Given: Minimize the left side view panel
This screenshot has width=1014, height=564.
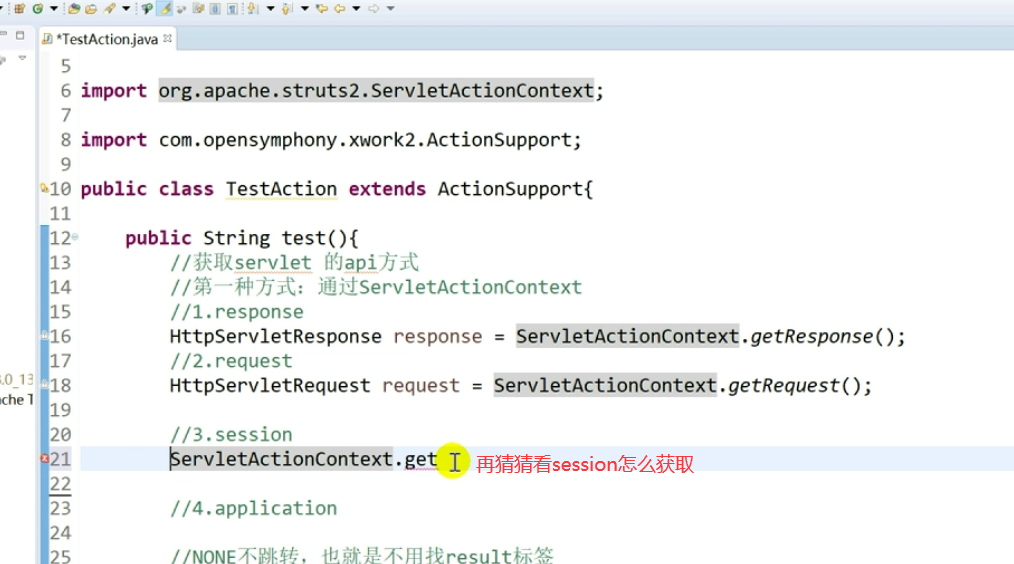Looking at the screenshot, I should pos(3,35).
